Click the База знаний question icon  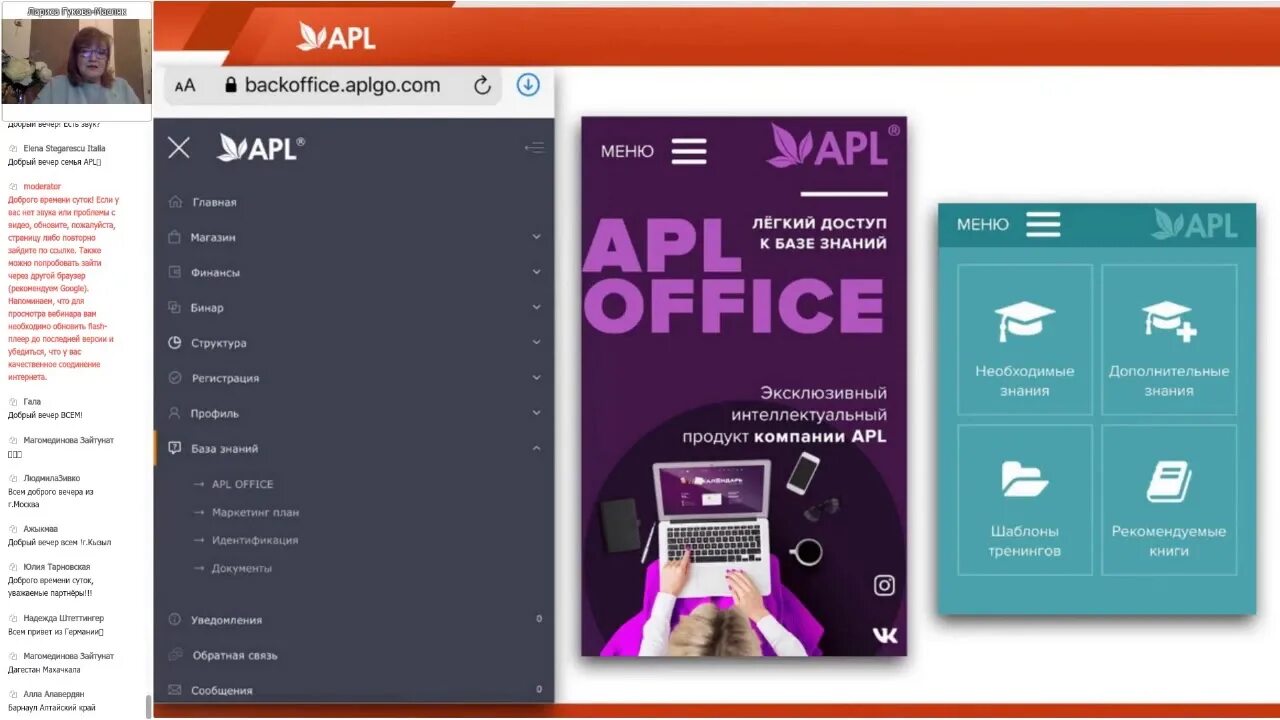175,448
